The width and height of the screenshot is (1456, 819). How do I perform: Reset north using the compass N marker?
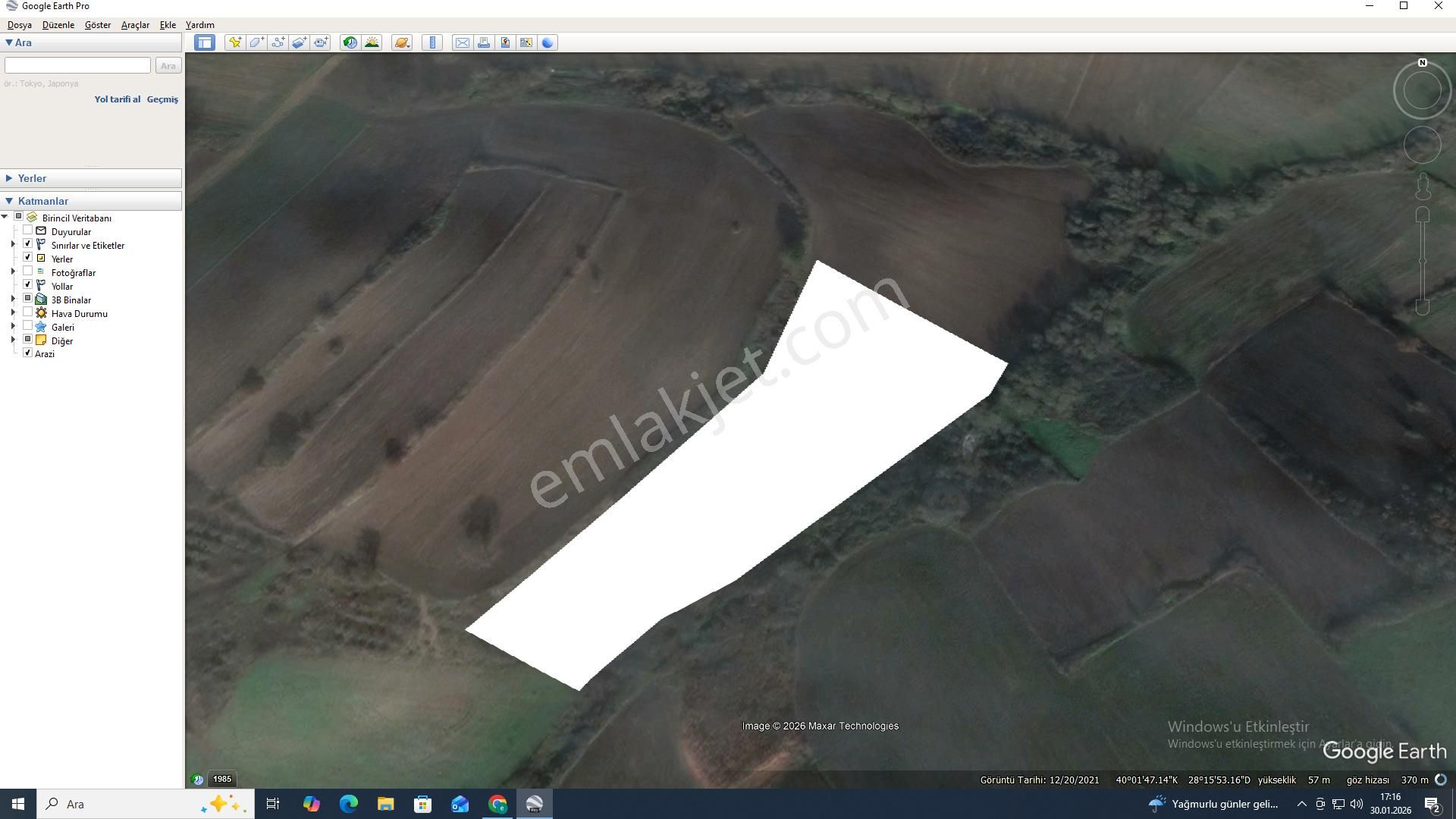pyautogui.click(x=1423, y=63)
